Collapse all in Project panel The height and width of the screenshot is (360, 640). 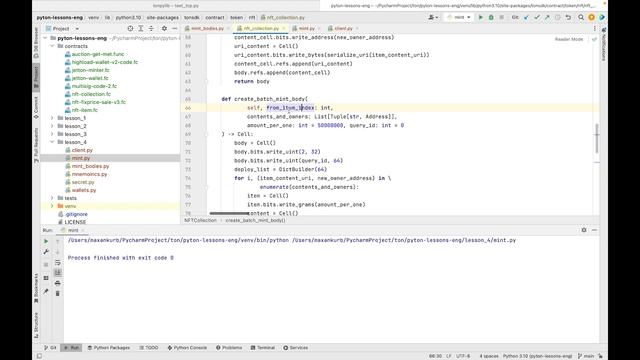151,29
